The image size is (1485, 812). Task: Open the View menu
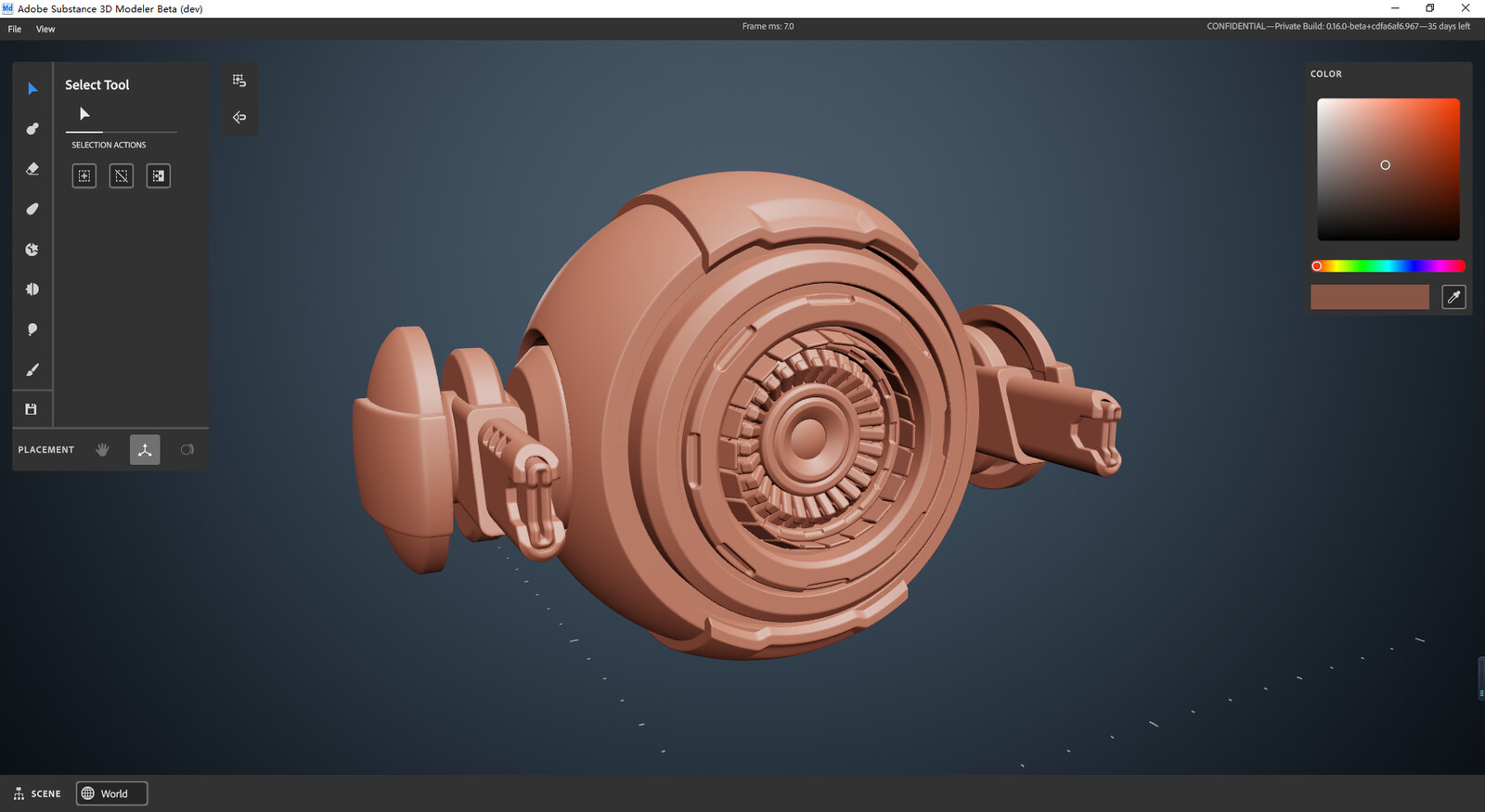tap(45, 29)
